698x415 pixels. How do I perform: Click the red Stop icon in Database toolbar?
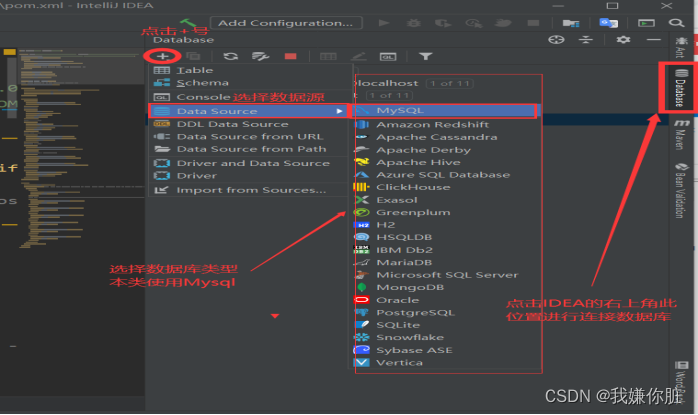(x=290, y=56)
